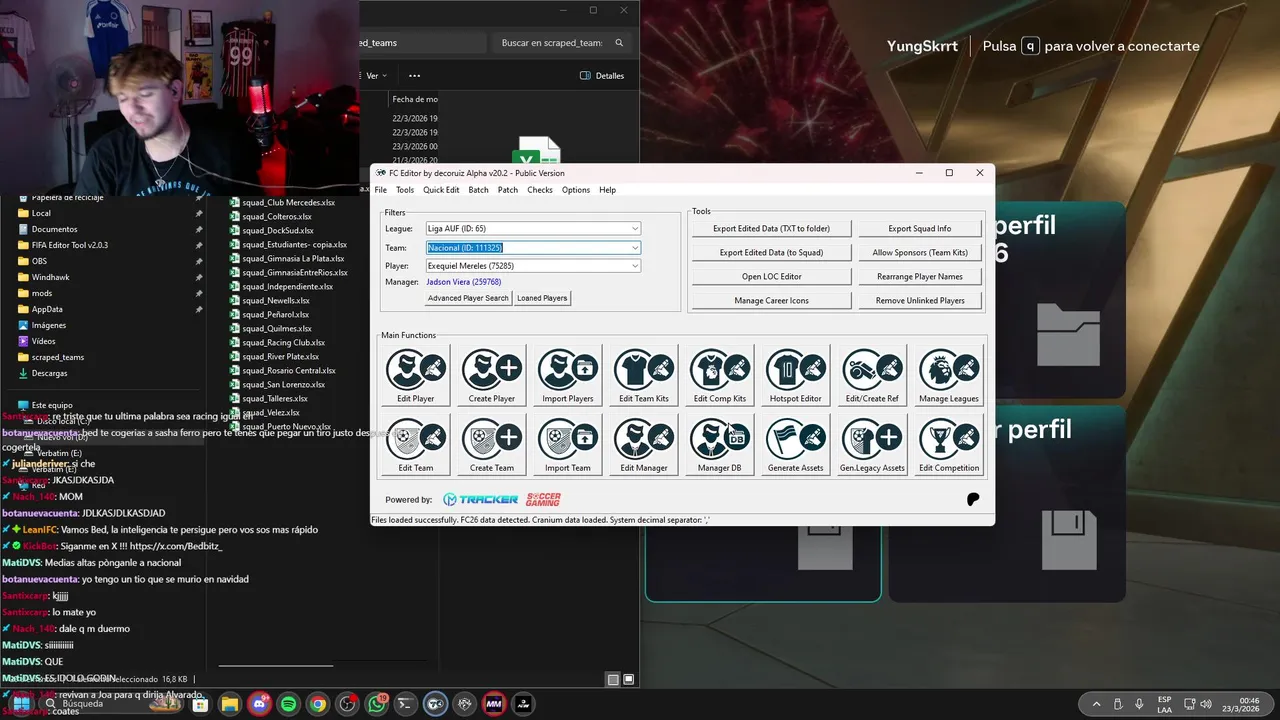Open the Quick Edit menu
This screenshot has height=720, width=1280.
tap(441, 190)
